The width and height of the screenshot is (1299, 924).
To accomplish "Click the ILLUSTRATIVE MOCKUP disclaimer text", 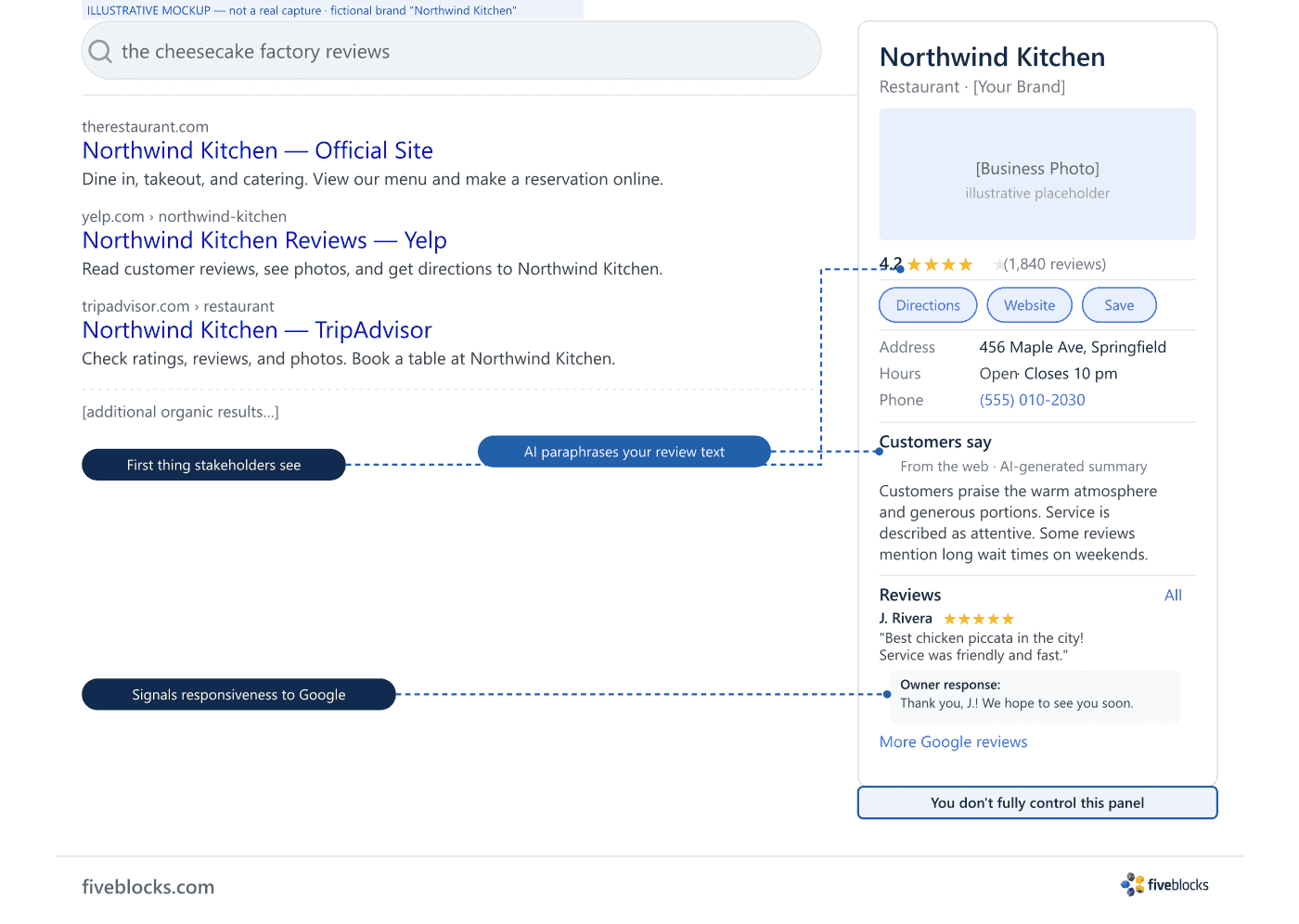I will coord(302,11).
